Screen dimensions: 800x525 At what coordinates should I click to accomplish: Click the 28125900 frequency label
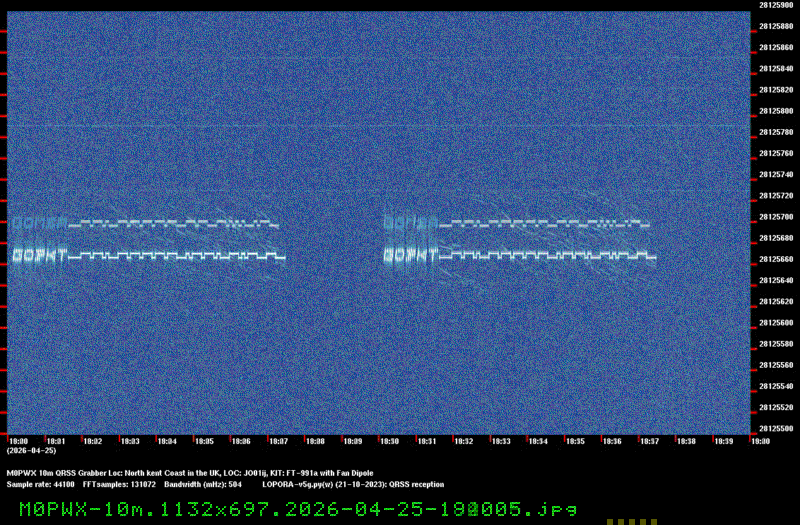tap(776, 5)
